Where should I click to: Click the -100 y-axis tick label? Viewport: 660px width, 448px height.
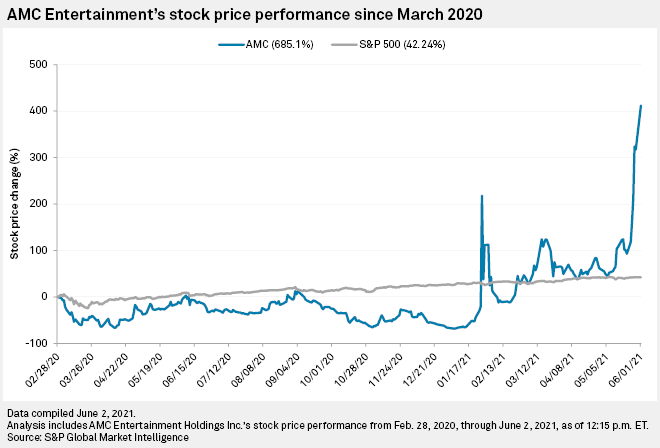point(36,343)
